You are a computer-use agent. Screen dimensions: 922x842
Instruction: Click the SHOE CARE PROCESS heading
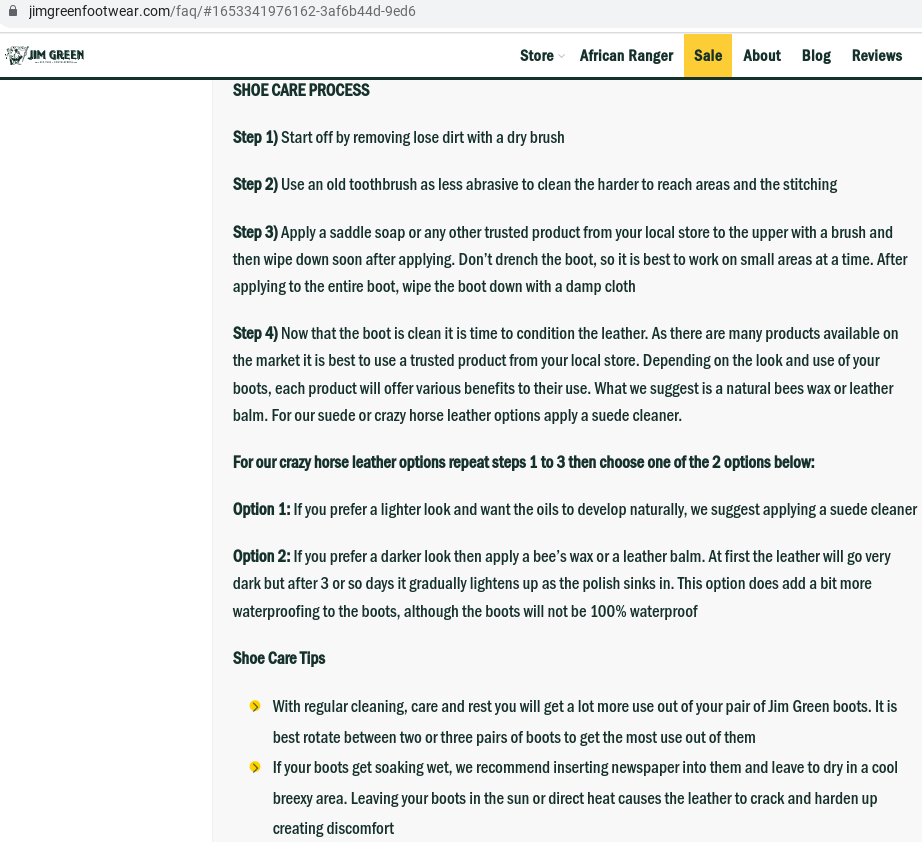[x=301, y=90]
